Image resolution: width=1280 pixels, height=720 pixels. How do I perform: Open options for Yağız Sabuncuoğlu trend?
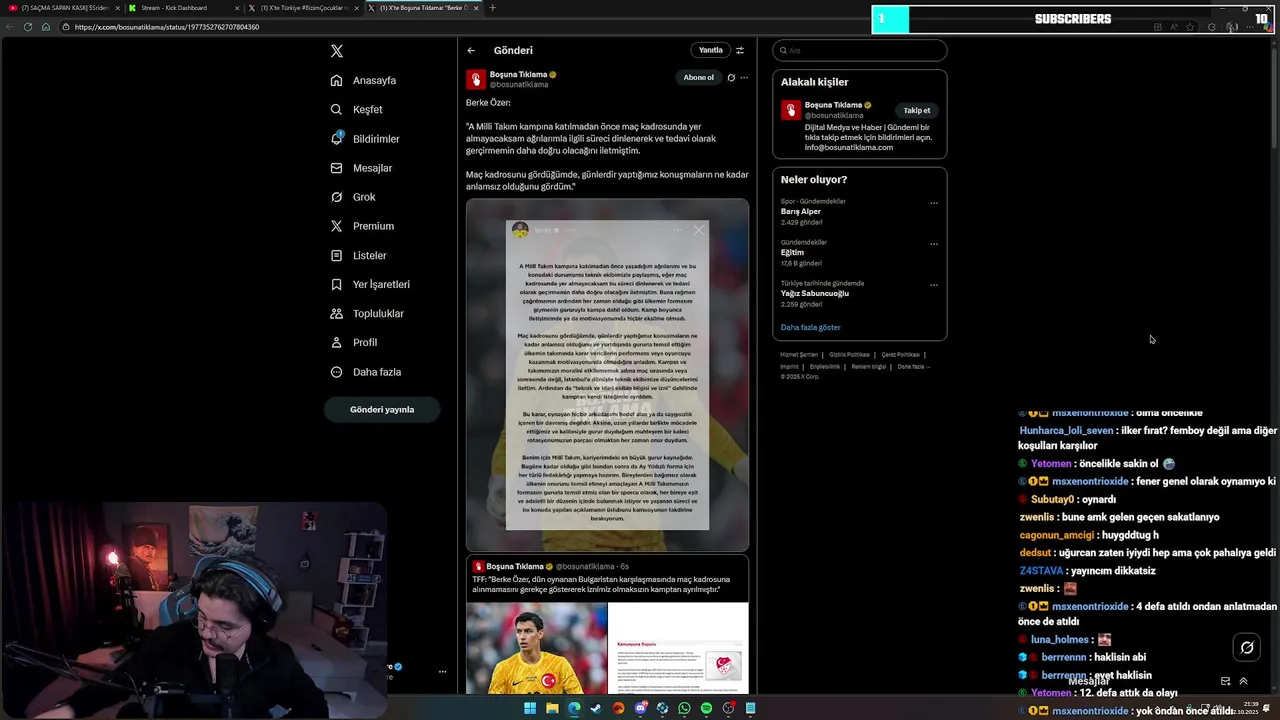point(934,285)
